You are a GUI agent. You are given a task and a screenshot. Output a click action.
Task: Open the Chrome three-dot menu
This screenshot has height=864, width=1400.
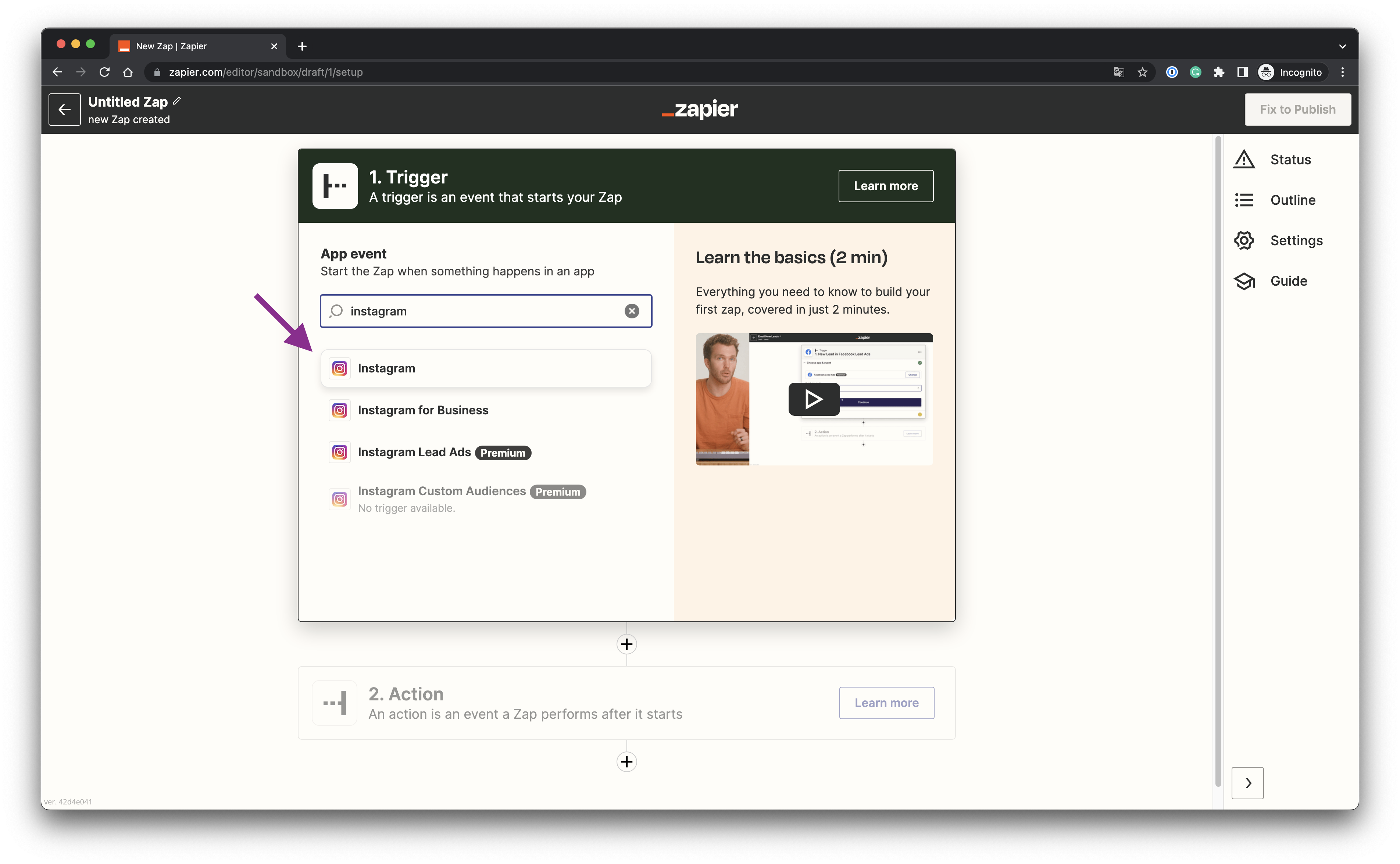[1343, 72]
